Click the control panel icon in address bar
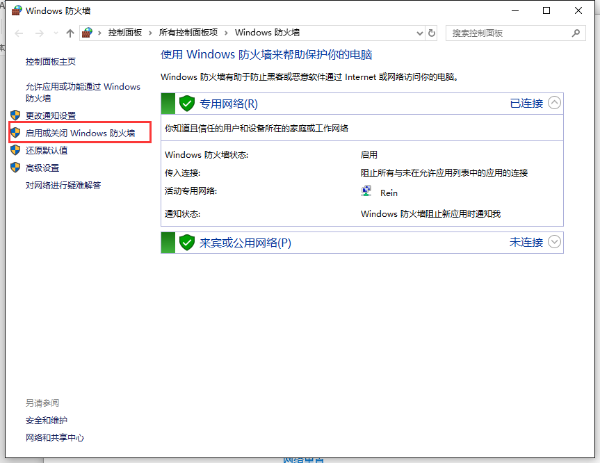This screenshot has width=600, height=463. click(87, 33)
